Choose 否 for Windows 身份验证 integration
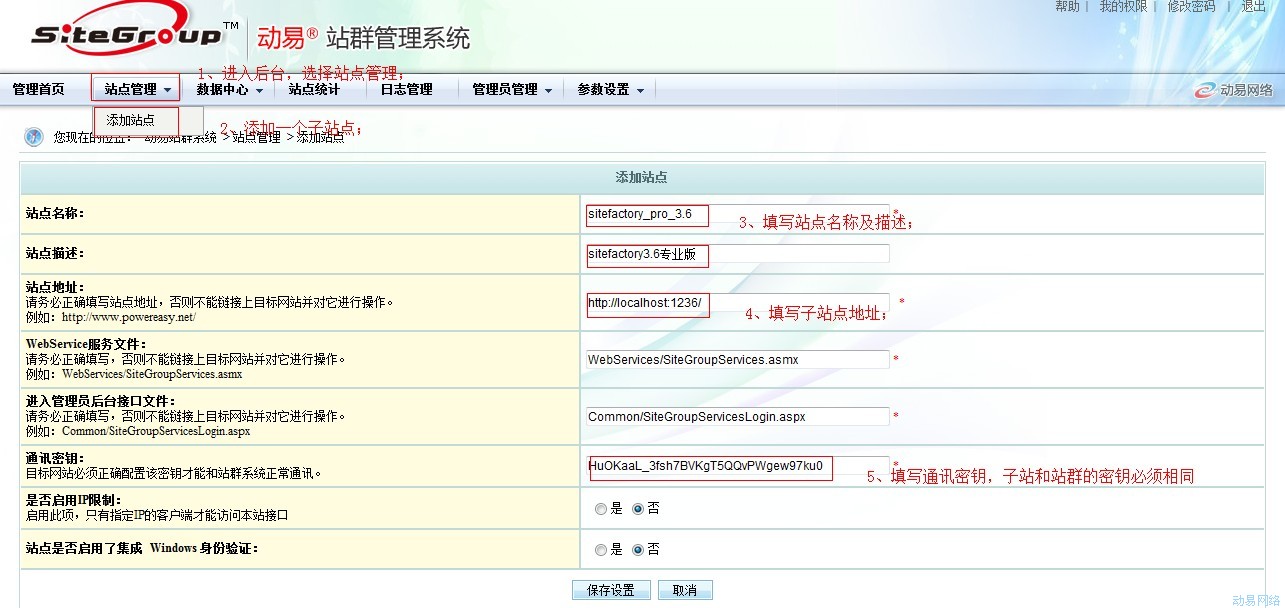This screenshot has height=608, width=1285. click(638, 550)
